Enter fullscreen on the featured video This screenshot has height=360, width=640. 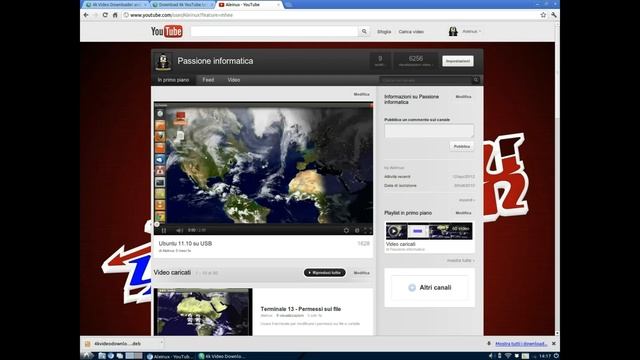(367, 230)
